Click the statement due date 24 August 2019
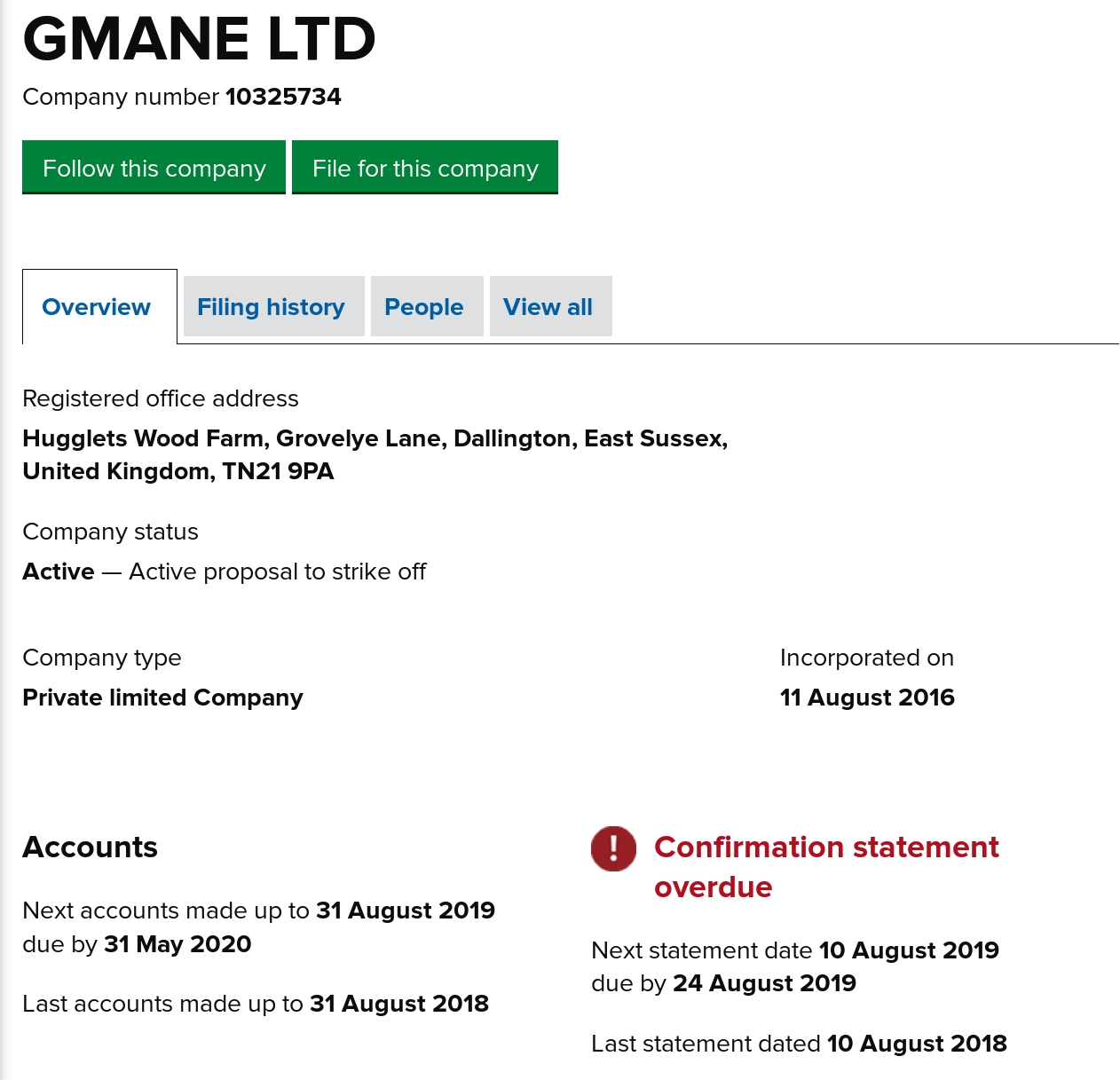The width and height of the screenshot is (1120, 1080). [764, 983]
